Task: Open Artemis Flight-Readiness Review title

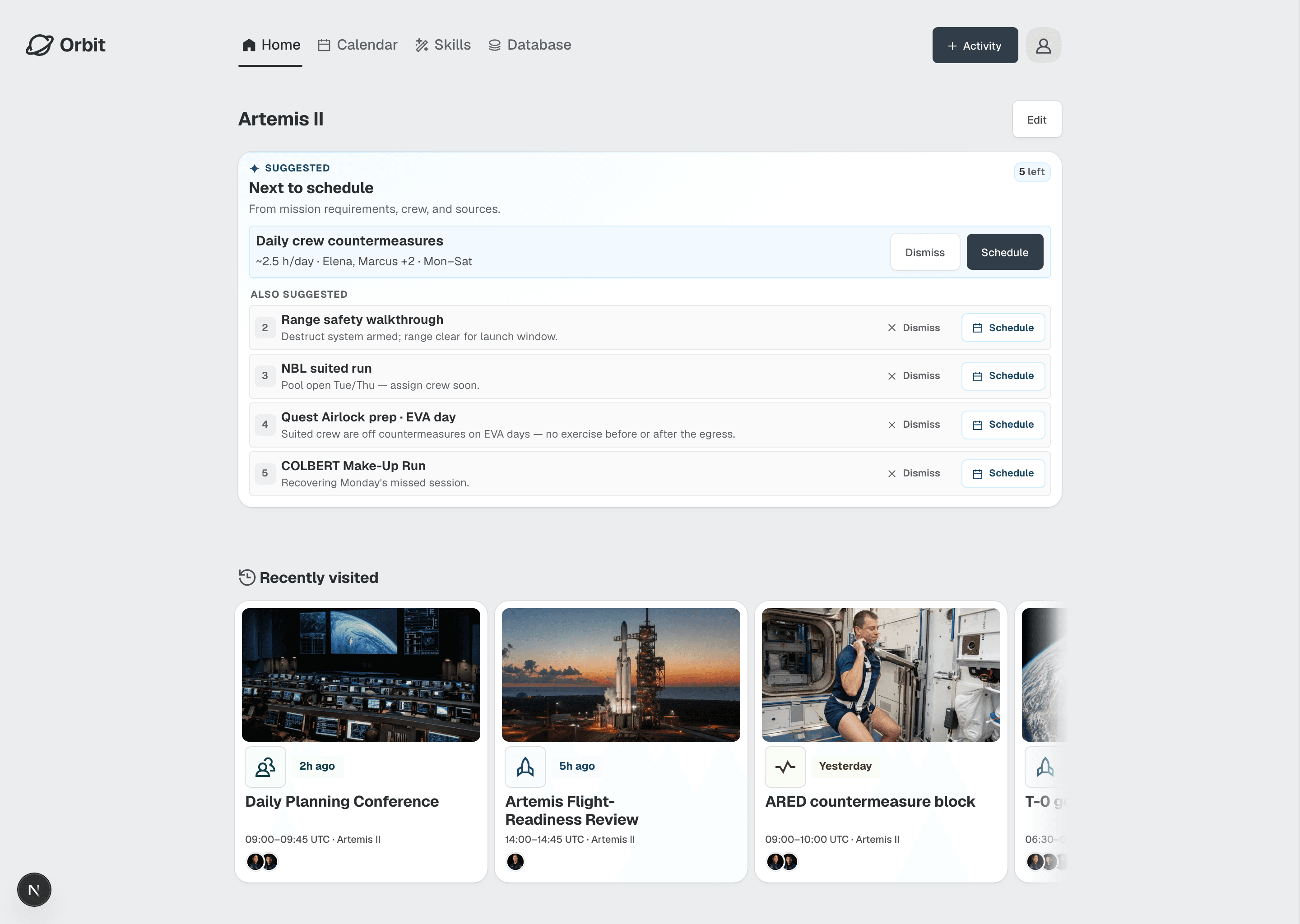Action: pos(571,811)
